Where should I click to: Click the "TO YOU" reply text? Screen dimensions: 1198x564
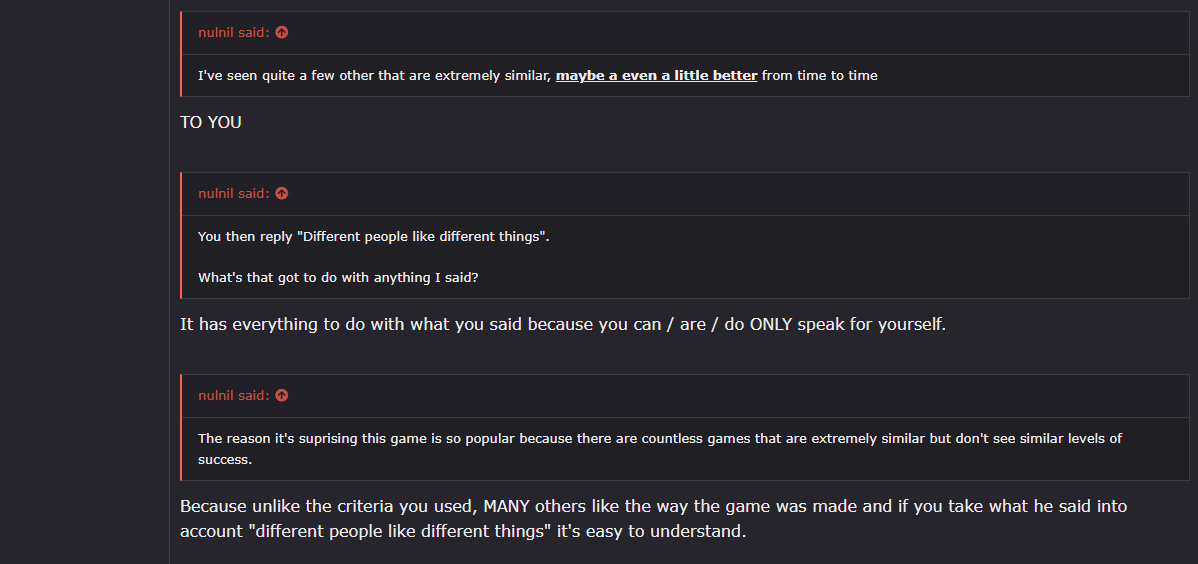tap(211, 122)
